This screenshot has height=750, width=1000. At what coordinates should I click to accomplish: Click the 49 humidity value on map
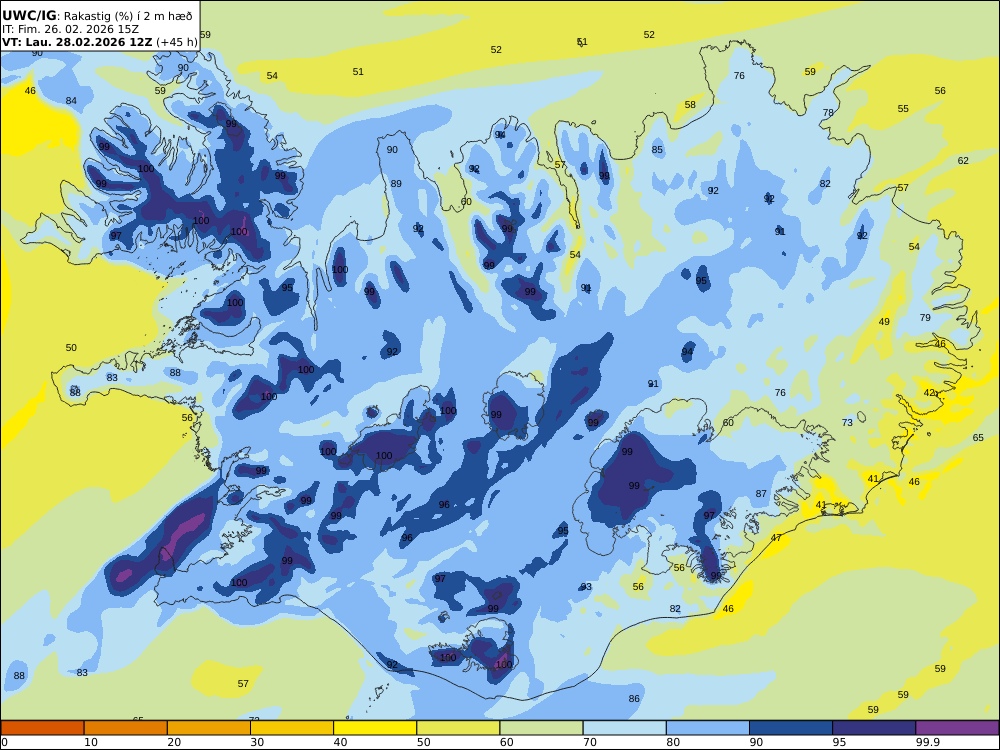click(x=884, y=322)
